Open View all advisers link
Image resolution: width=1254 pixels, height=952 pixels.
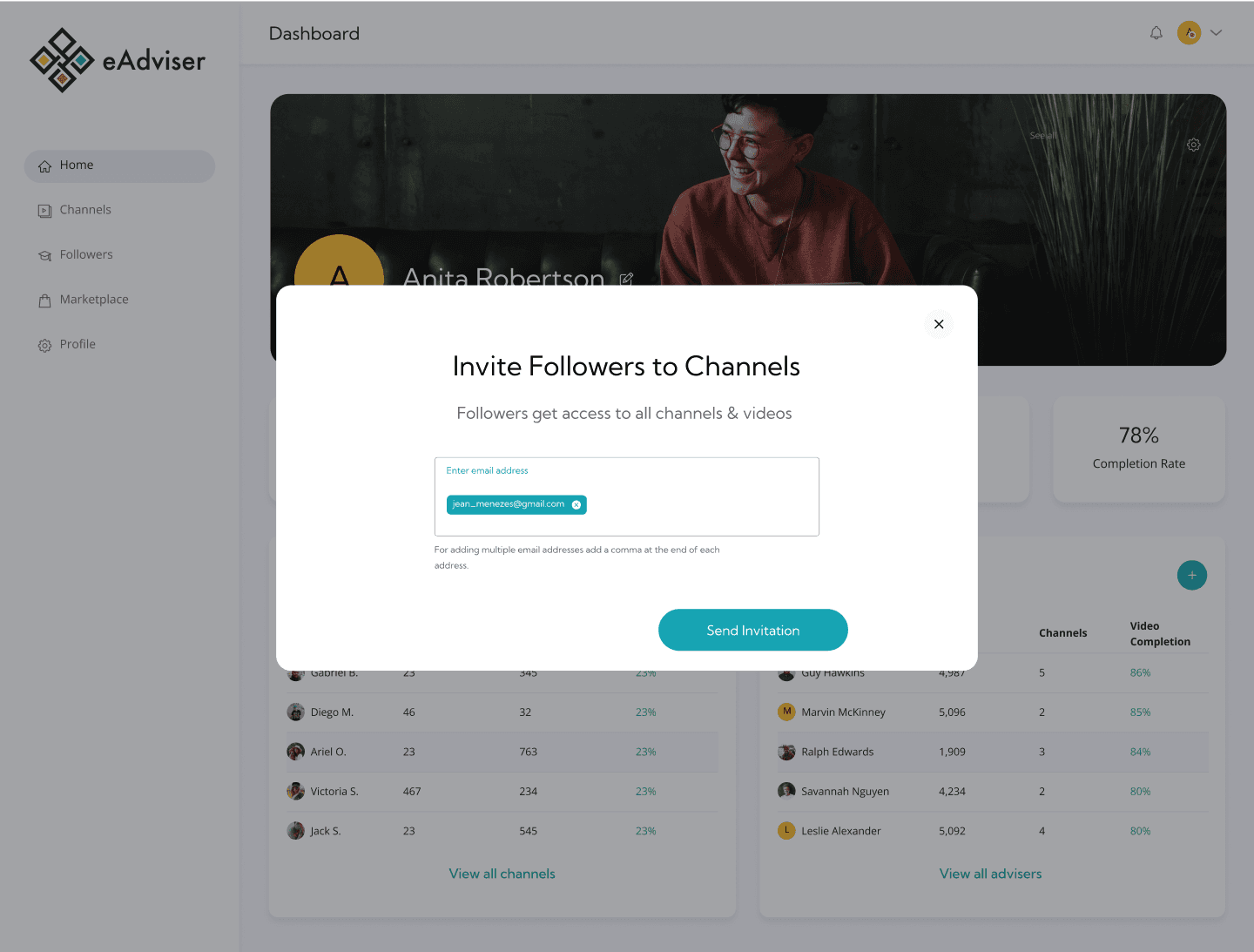tap(990, 874)
